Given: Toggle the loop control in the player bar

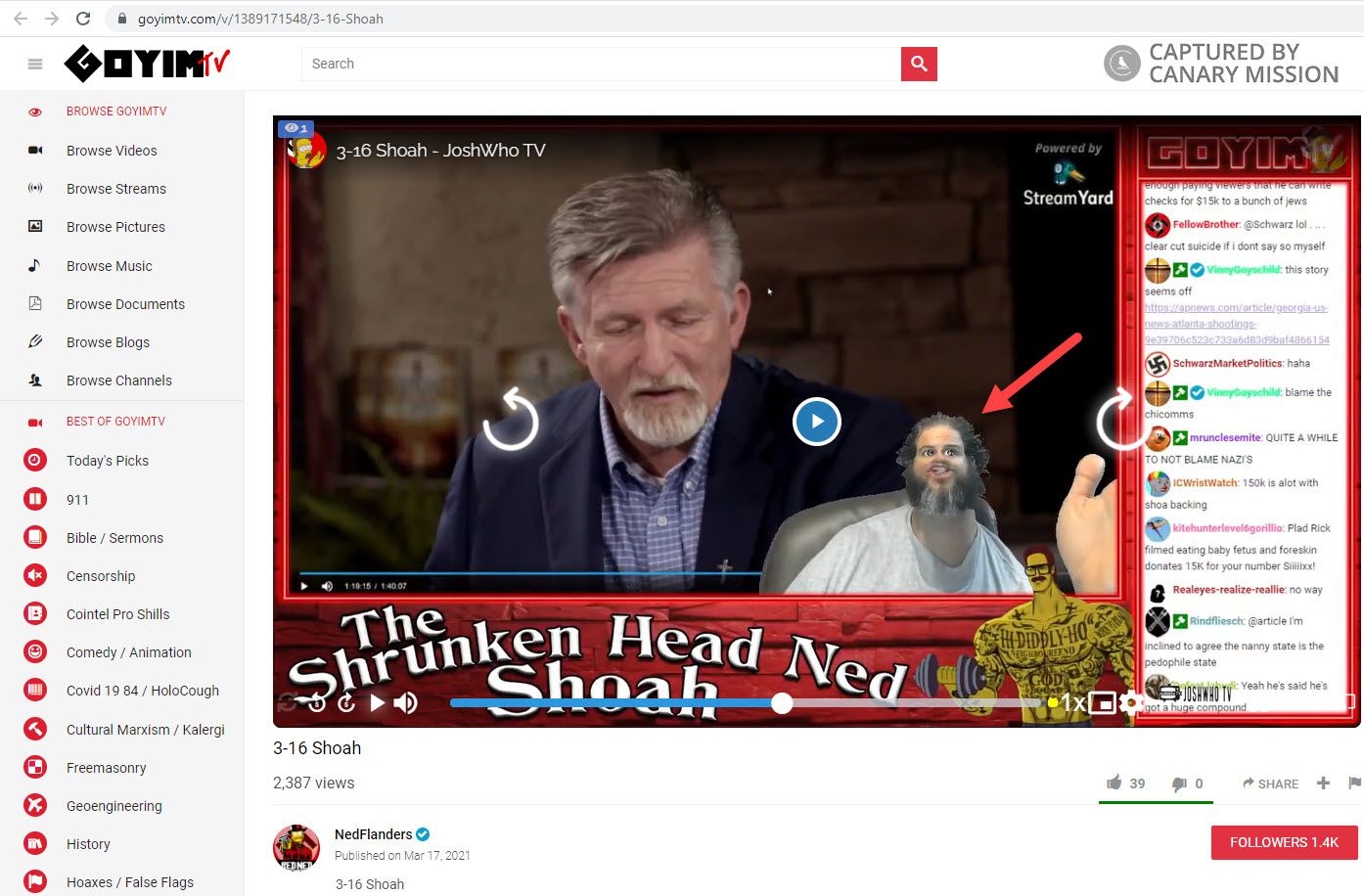Looking at the screenshot, I should pyautogui.click(x=288, y=702).
